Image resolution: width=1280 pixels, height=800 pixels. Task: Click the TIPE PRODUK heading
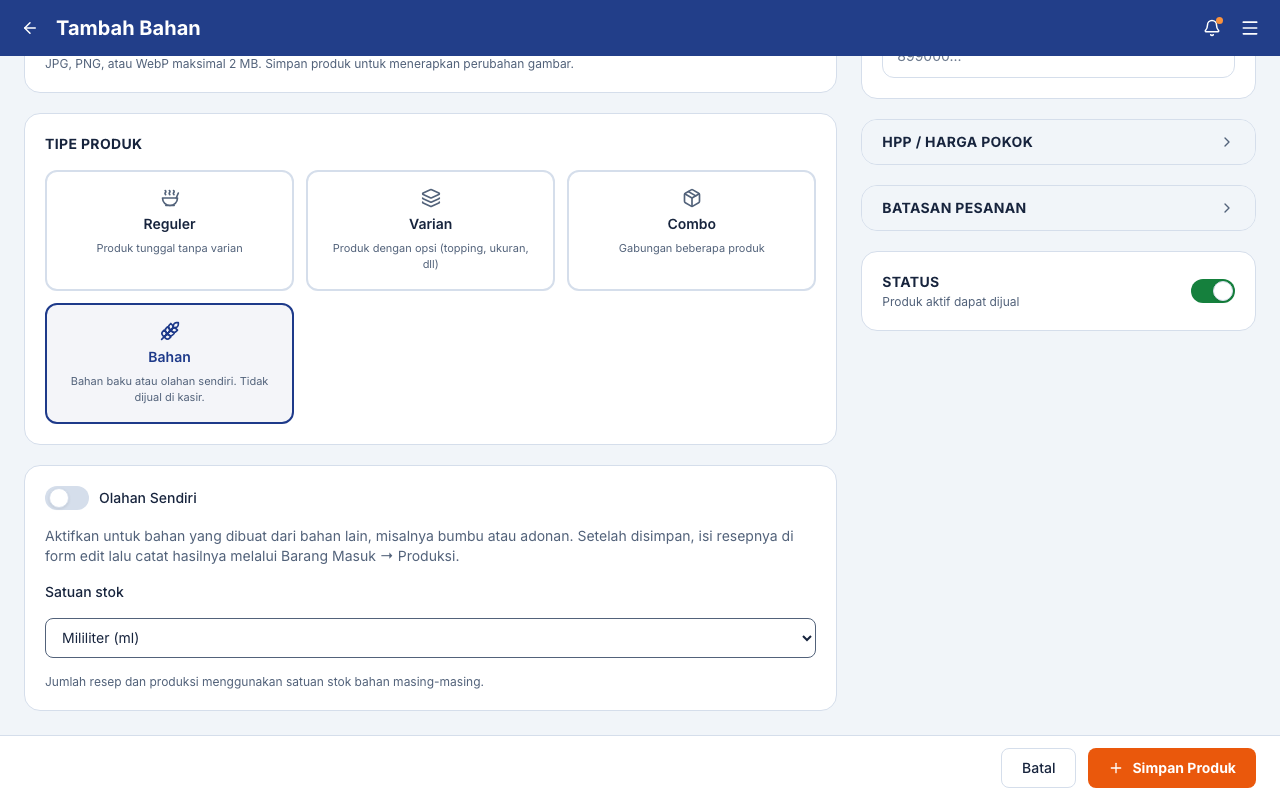coord(94,144)
